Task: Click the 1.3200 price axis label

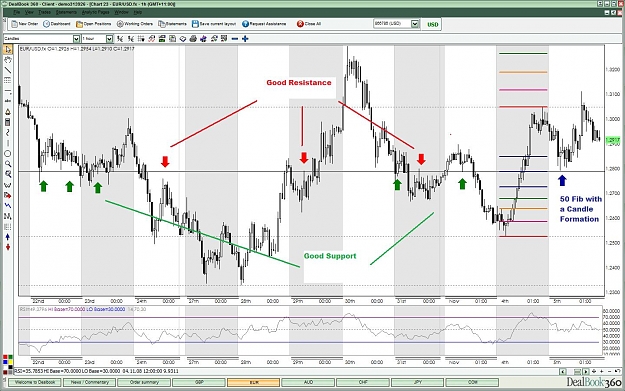Action: pos(613,69)
